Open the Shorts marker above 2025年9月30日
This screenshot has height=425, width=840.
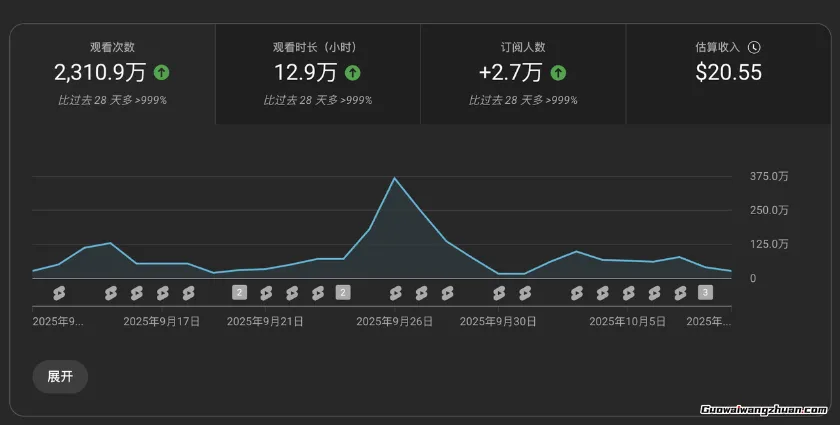tap(499, 293)
